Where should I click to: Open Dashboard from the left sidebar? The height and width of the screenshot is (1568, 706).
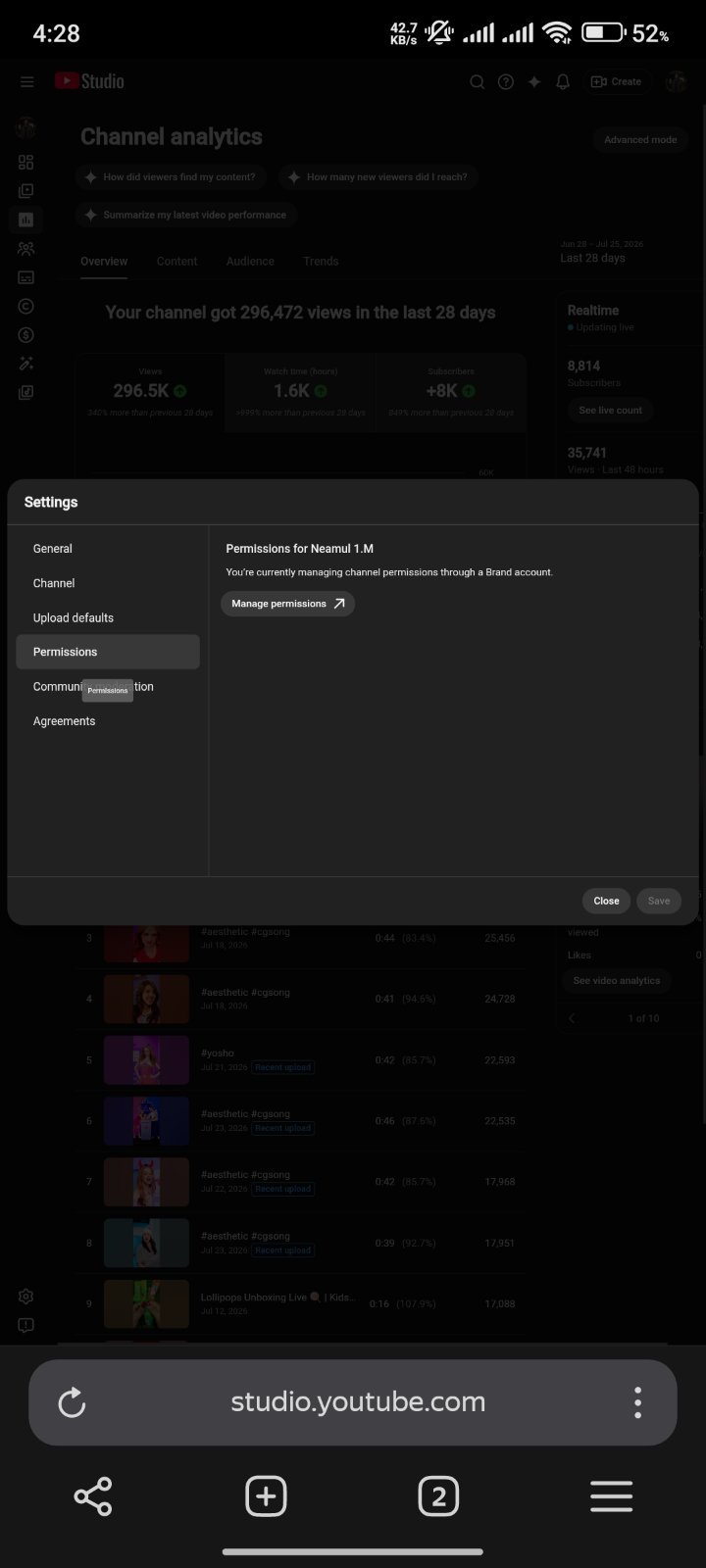tap(26, 163)
